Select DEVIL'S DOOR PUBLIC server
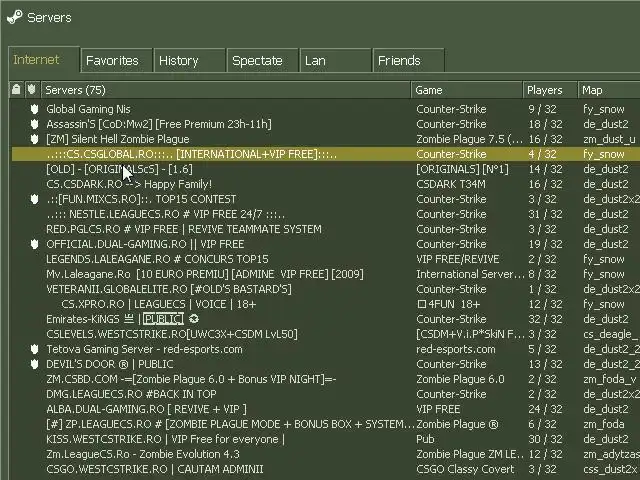640x480 pixels. [x=326, y=364]
